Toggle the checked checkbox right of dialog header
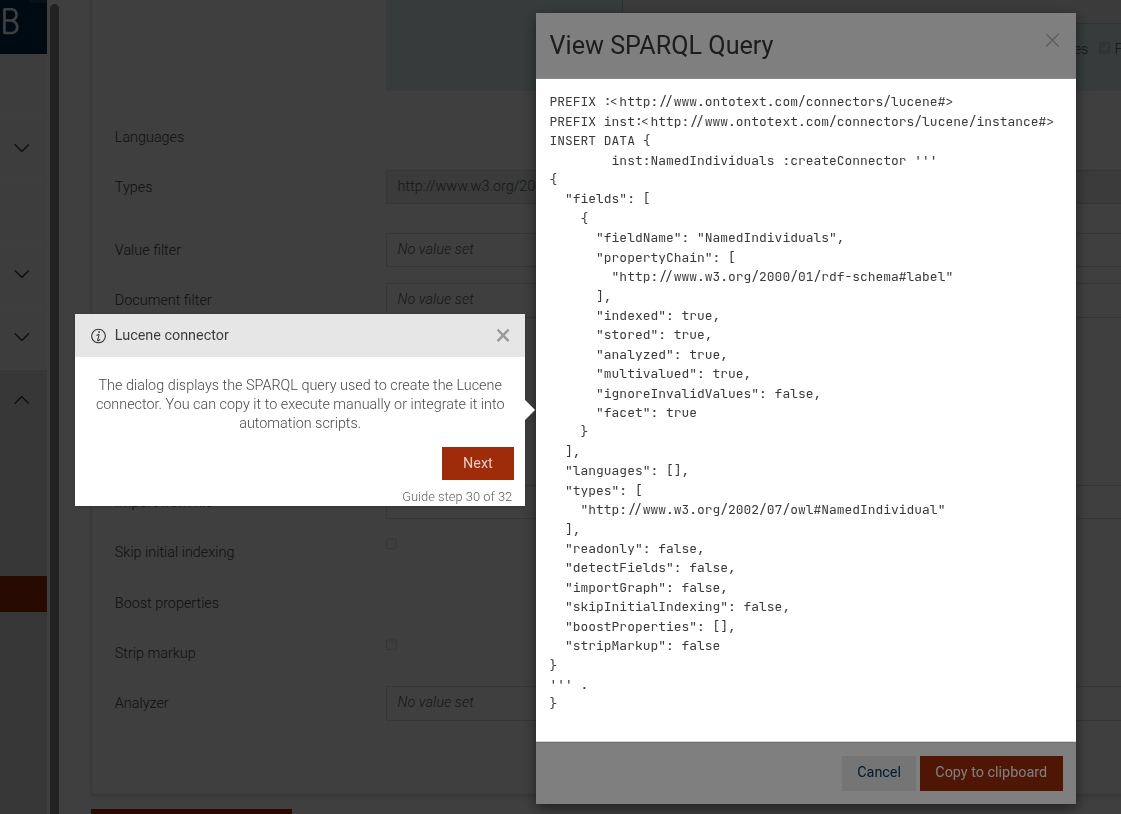This screenshot has height=814, width=1121. (1105, 48)
